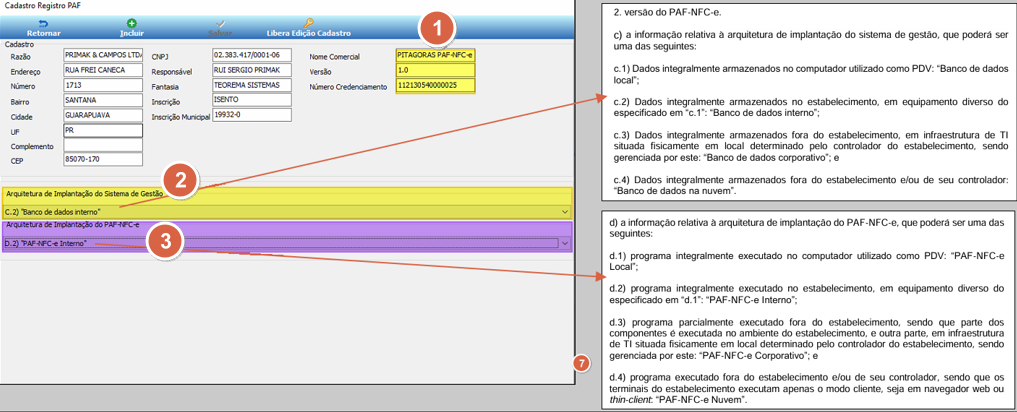This screenshot has width=1017, height=412.
Task: Click the Libera Edição Cadastro key icon
Action: [309, 23]
